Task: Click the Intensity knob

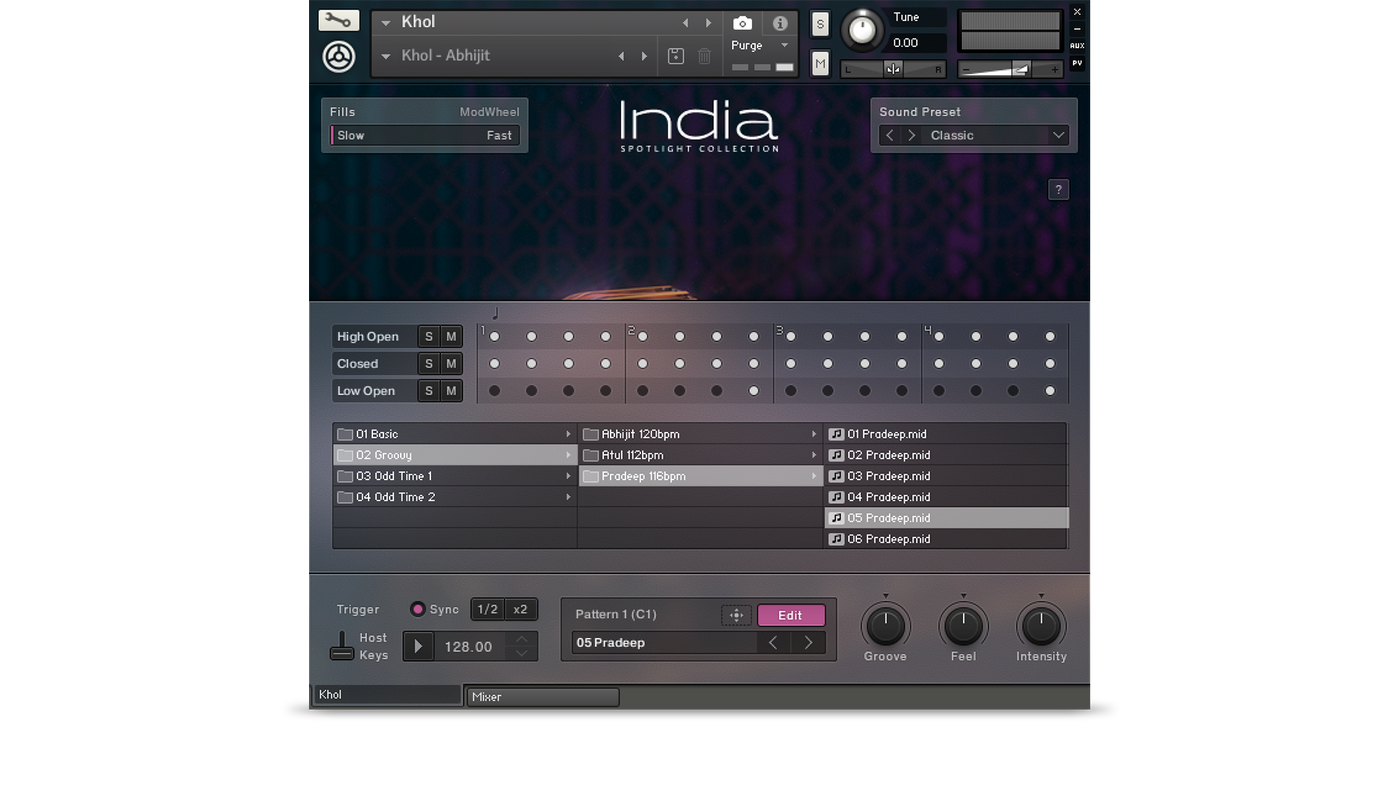Action: click(1041, 626)
